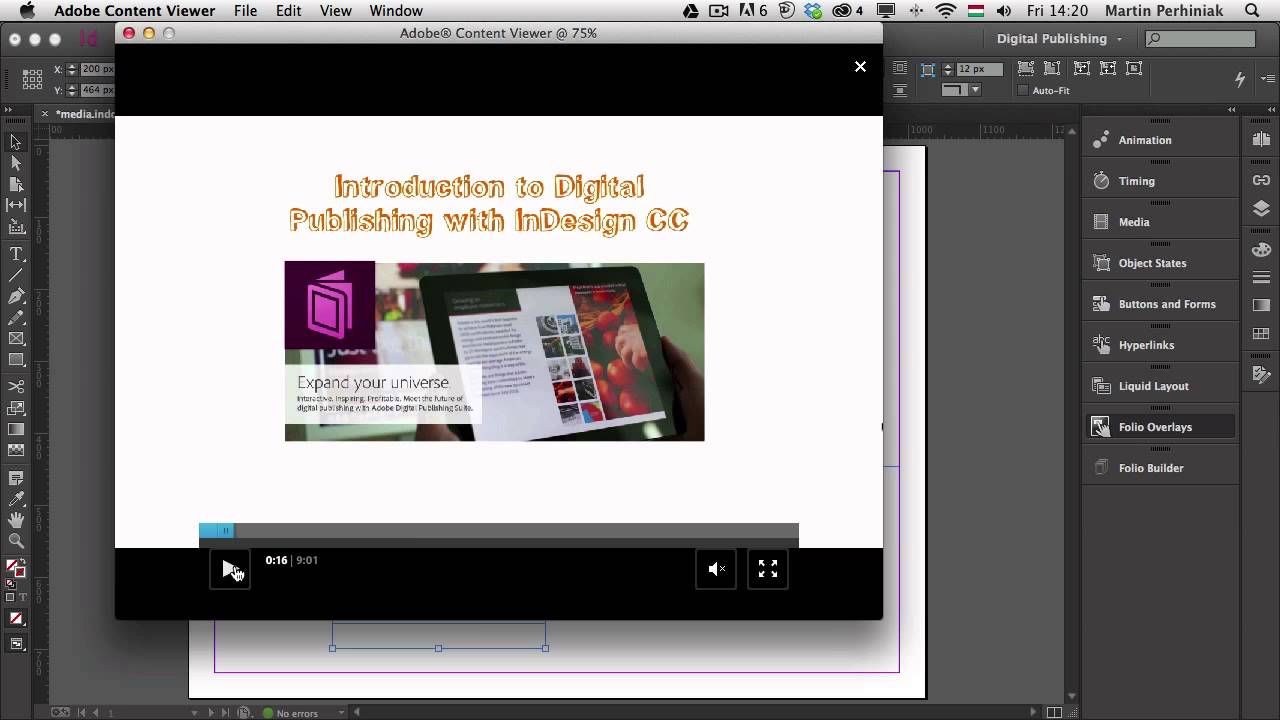Click the reference point locator grid

pos(32,79)
